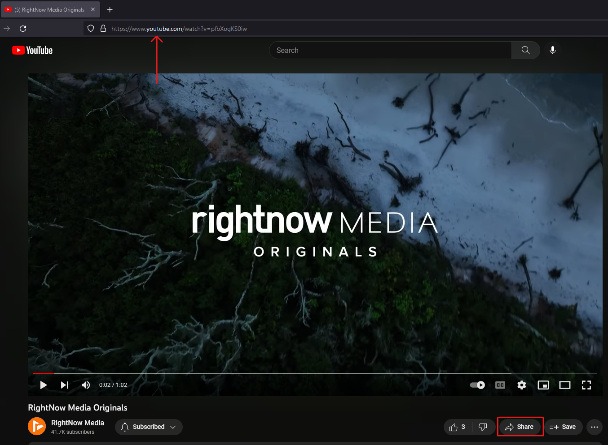Toggle closed captions CC button
This screenshot has height=445, width=608.
click(500, 385)
